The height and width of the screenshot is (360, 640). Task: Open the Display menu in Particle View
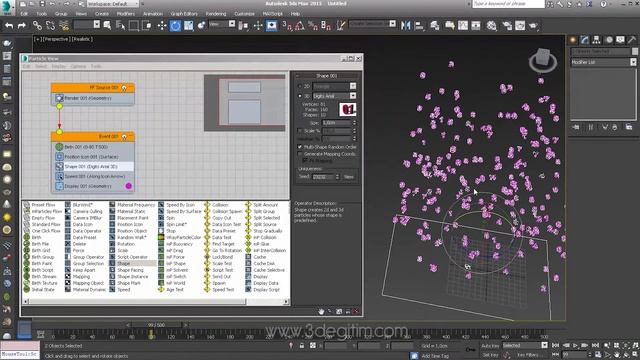point(58,66)
